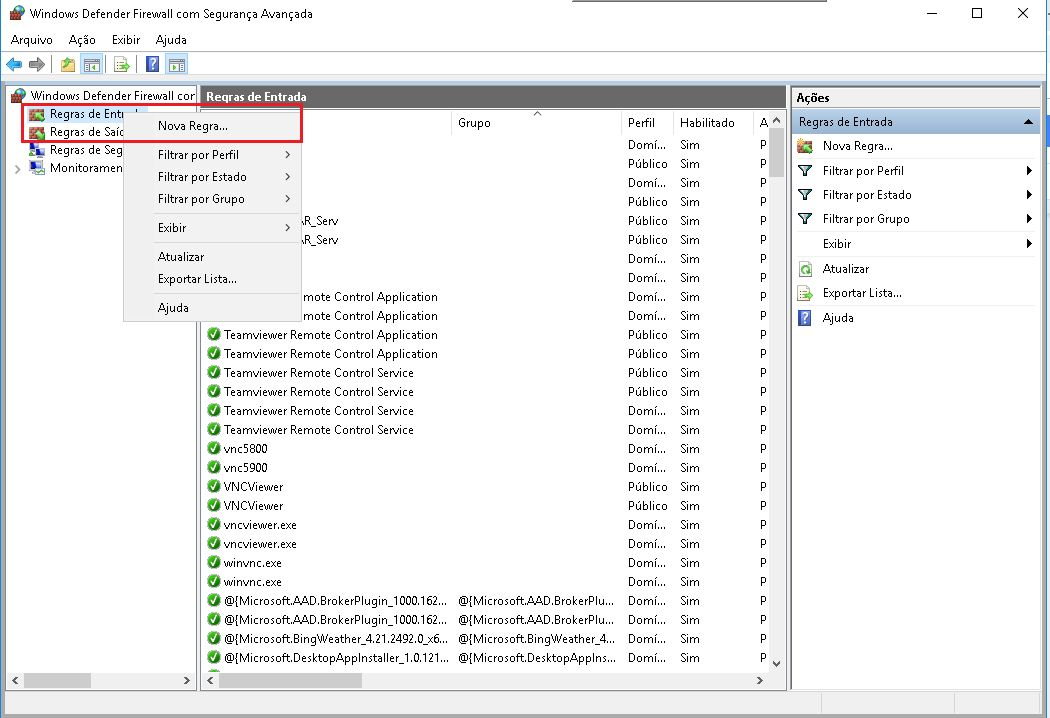This screenshot has width=1050, height=718.
Task: Click the Filtrar por Perfil funnel icon
Action: click(806, 171)
